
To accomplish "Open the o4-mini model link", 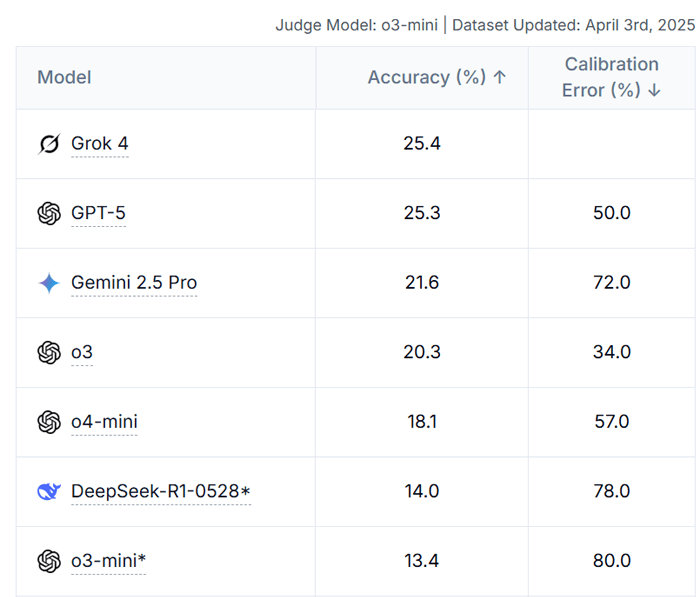I will click(104, 422).
